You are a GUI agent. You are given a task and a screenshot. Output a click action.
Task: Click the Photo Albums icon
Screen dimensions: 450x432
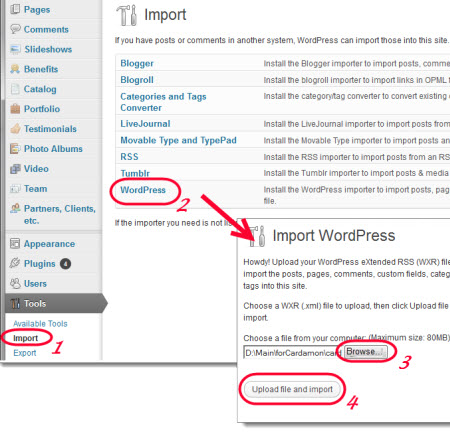[15, 149]
